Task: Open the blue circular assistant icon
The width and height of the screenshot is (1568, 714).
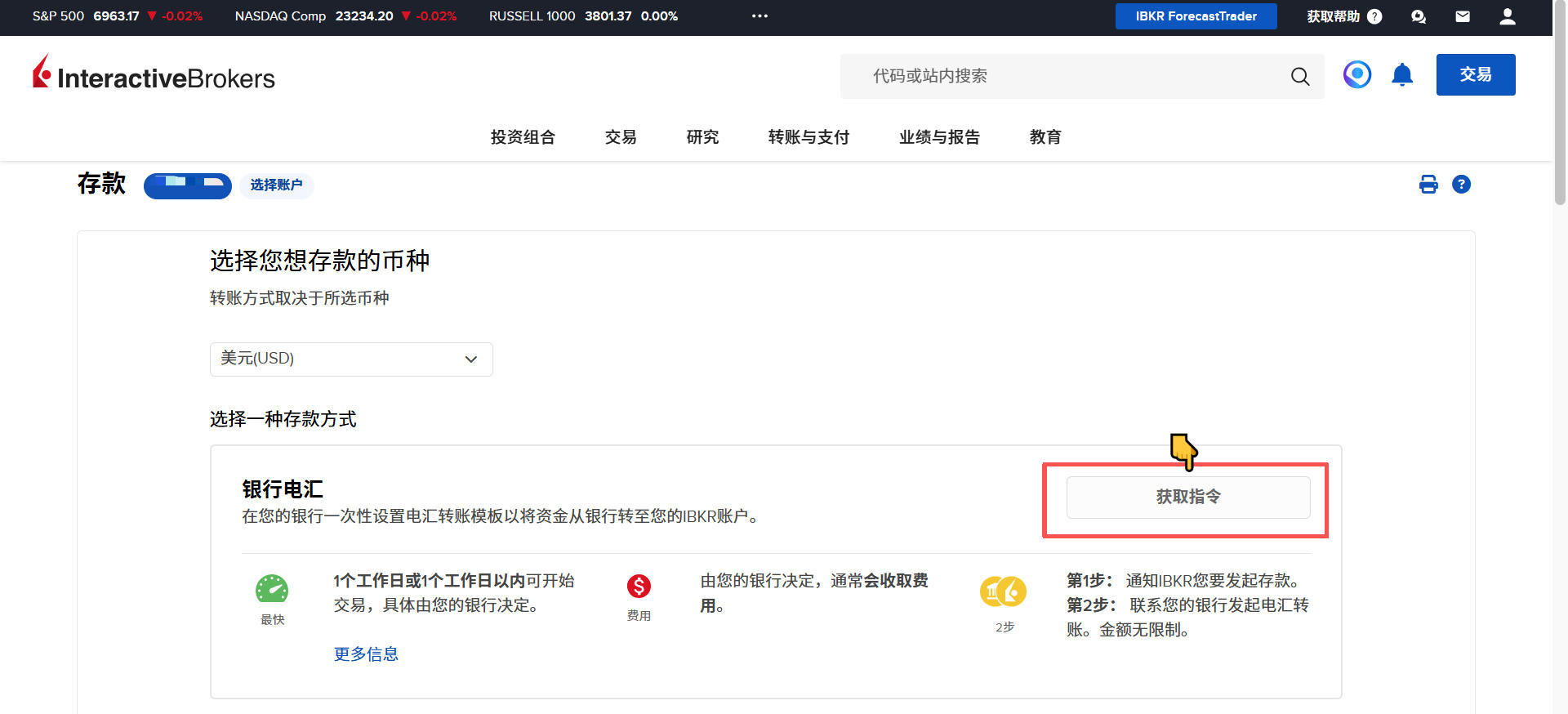Action: click(x=1356, y=75)
